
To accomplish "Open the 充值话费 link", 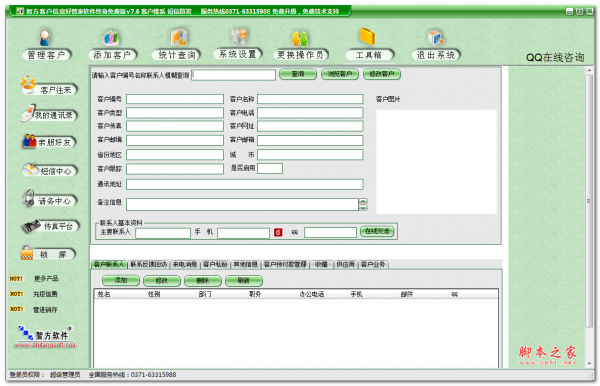I will (x=45, y=294).
